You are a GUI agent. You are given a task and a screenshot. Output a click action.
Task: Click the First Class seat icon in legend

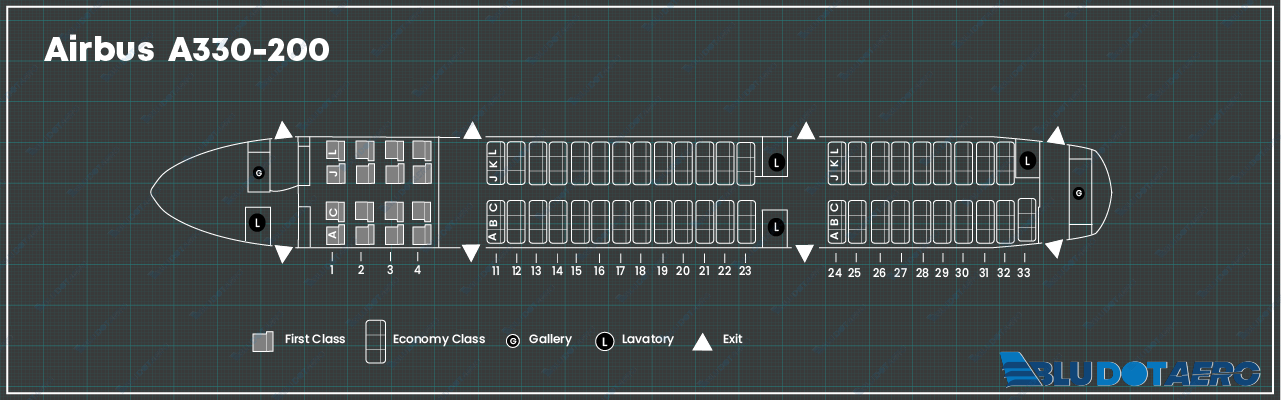pos(263,341)
